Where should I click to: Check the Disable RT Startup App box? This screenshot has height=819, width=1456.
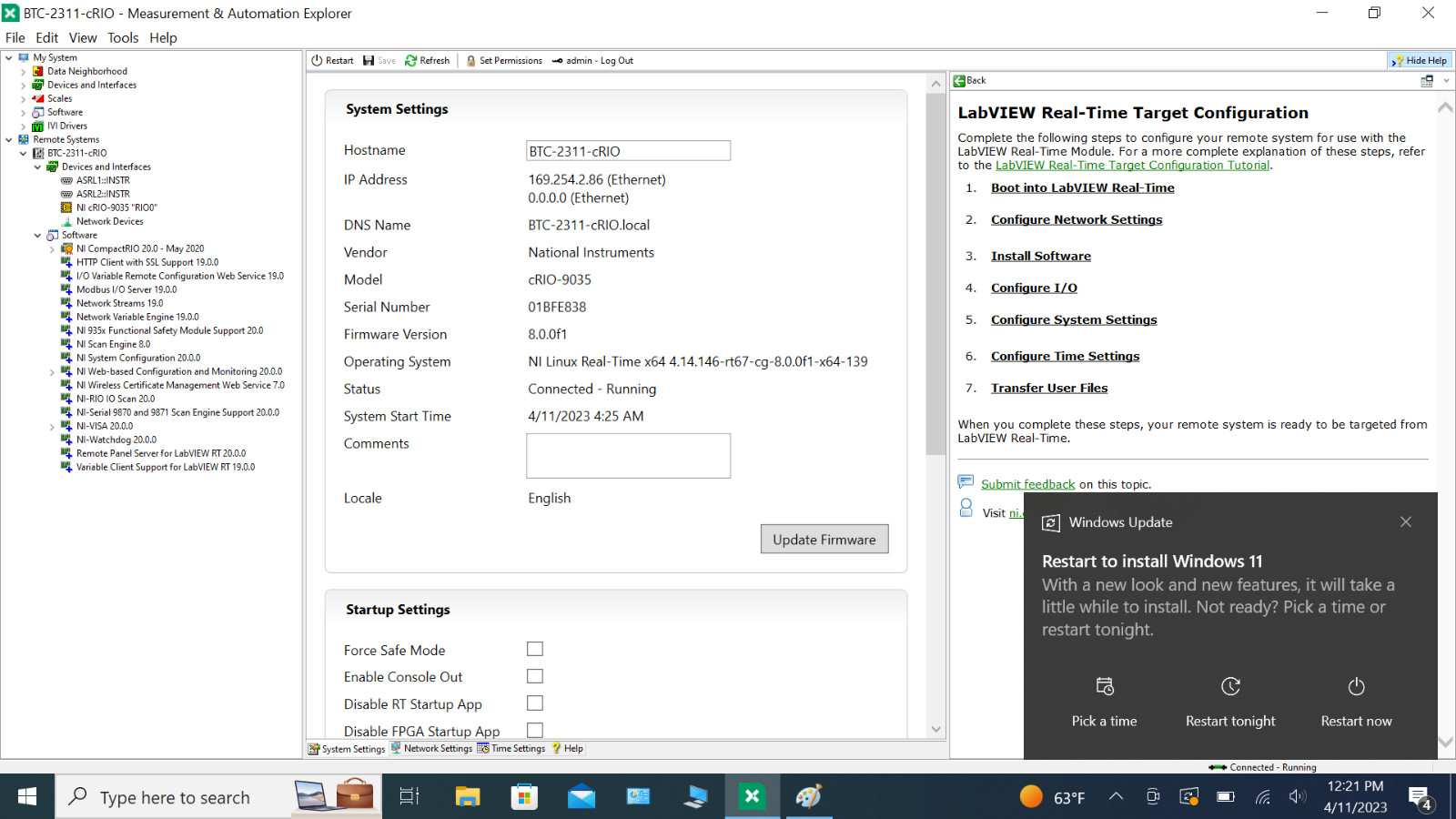(535, 703)
